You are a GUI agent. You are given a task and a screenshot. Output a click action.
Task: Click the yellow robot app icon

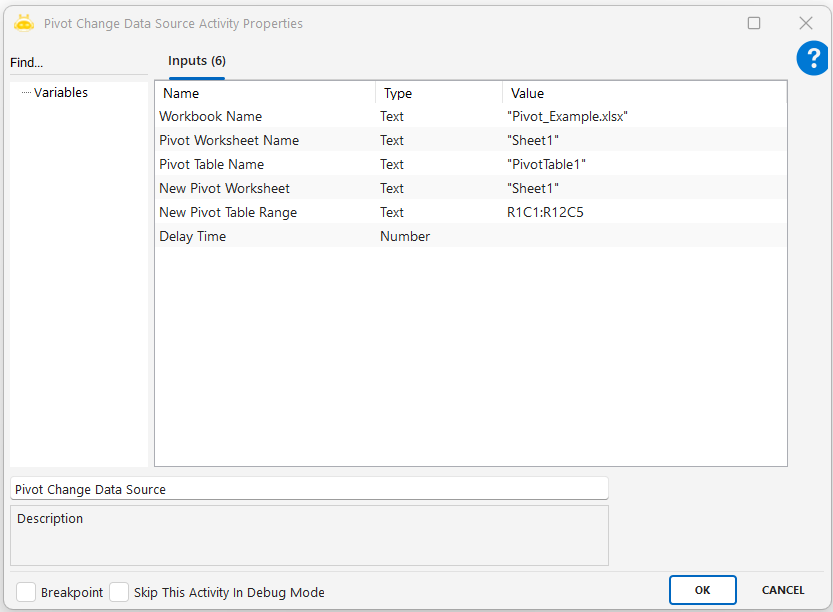24,23
